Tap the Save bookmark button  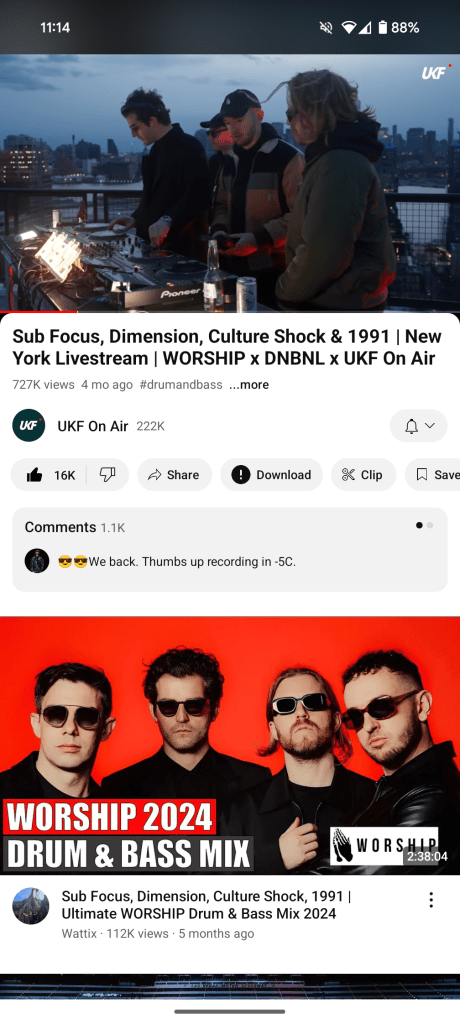(x=433, y=475)
